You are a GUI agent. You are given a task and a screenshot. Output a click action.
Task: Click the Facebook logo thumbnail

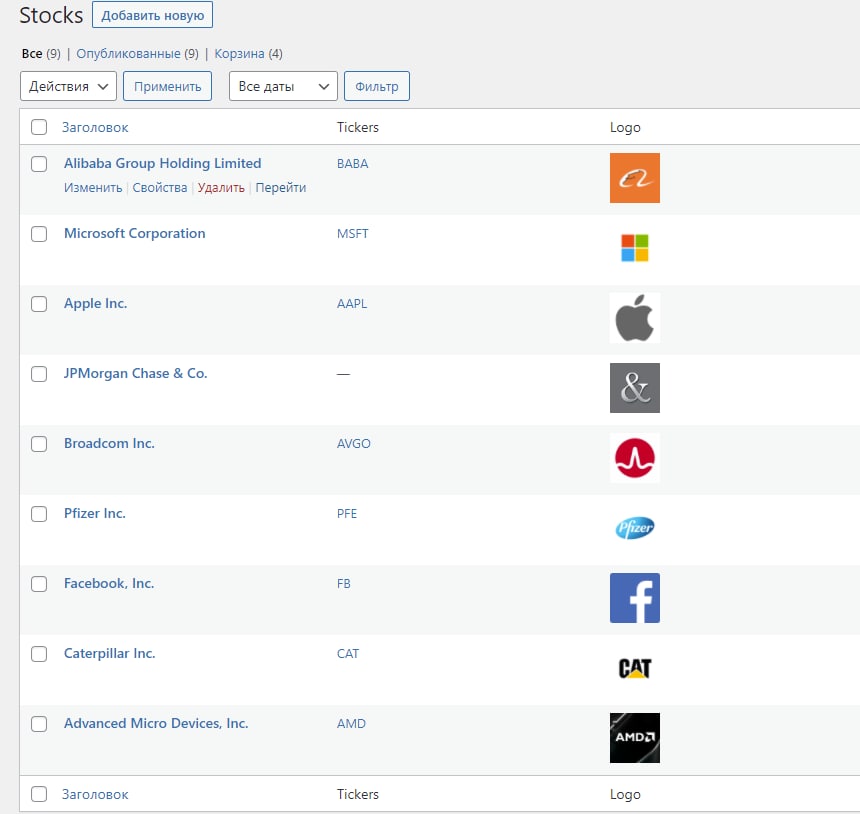point(635,598)
